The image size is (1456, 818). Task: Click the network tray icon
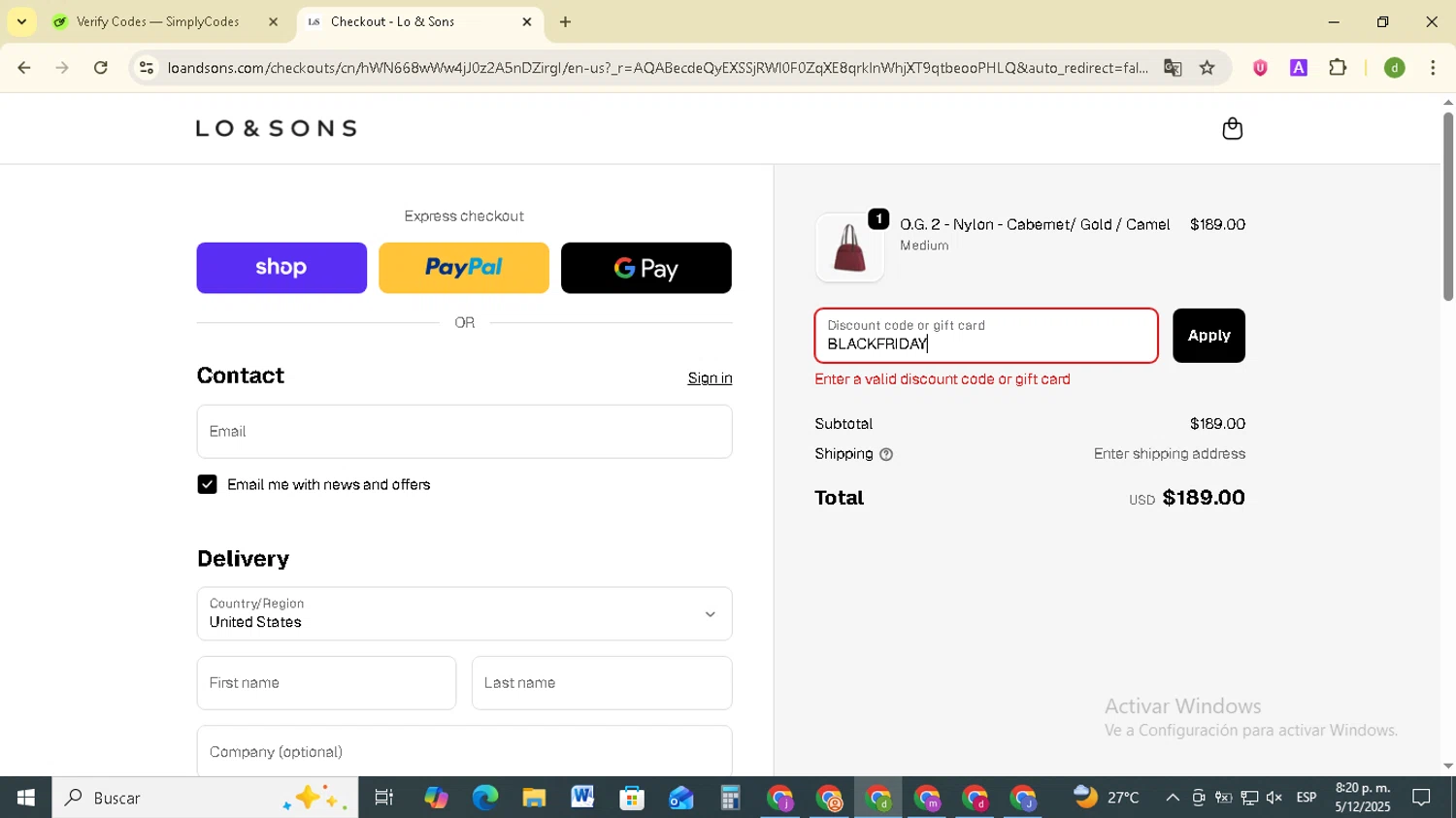(x=1249, y=798)
